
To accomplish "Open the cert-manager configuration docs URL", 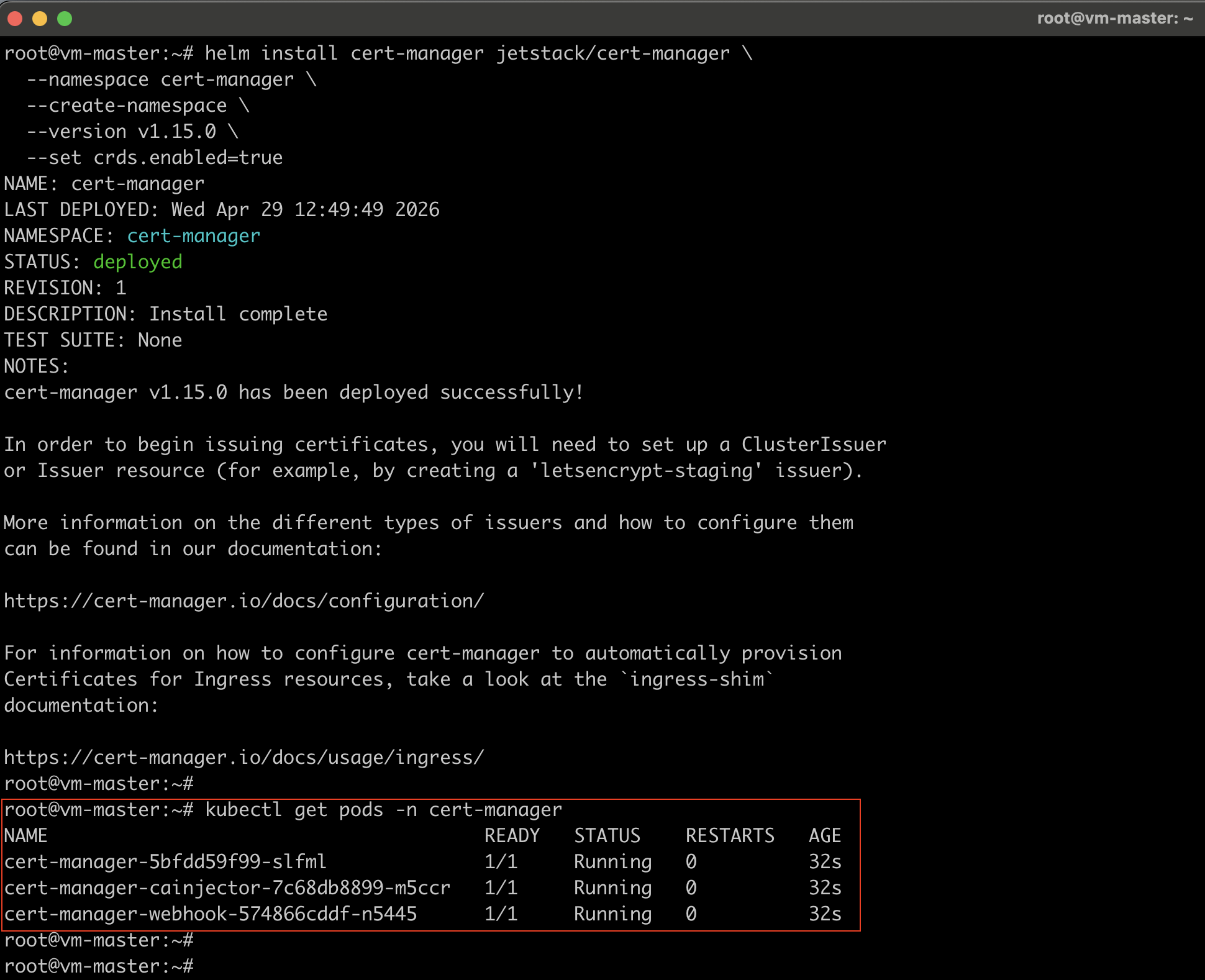I will coord(243,601).
